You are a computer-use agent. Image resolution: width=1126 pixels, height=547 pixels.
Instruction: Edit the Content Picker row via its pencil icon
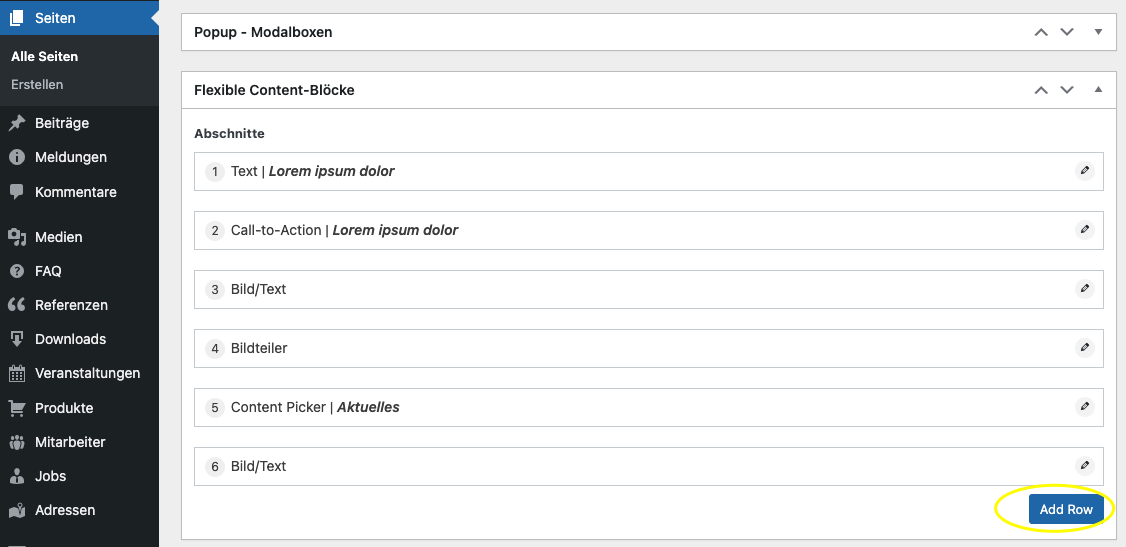tap(1084, 407)
